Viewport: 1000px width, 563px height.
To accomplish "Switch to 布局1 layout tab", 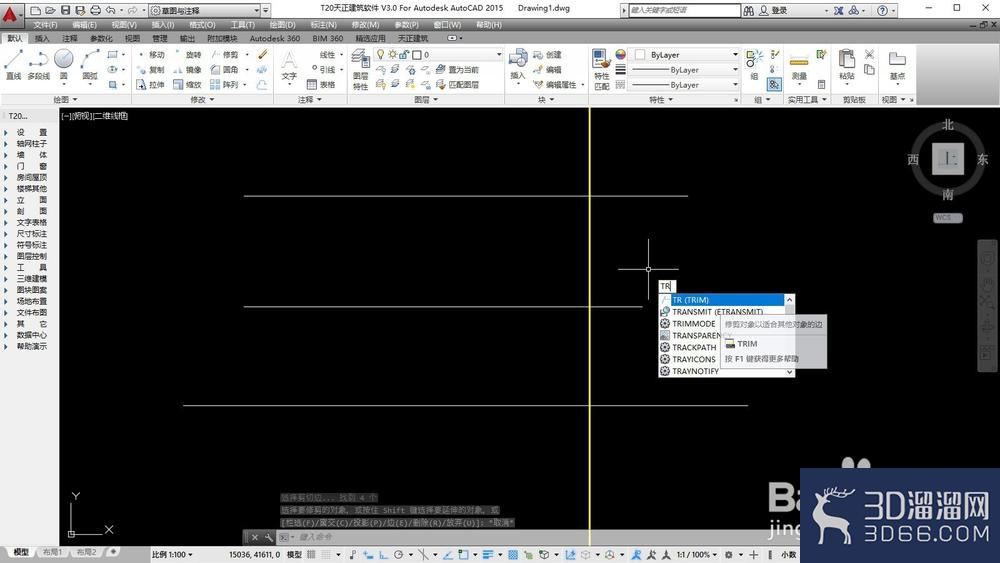I will click(x=52, y=552).
